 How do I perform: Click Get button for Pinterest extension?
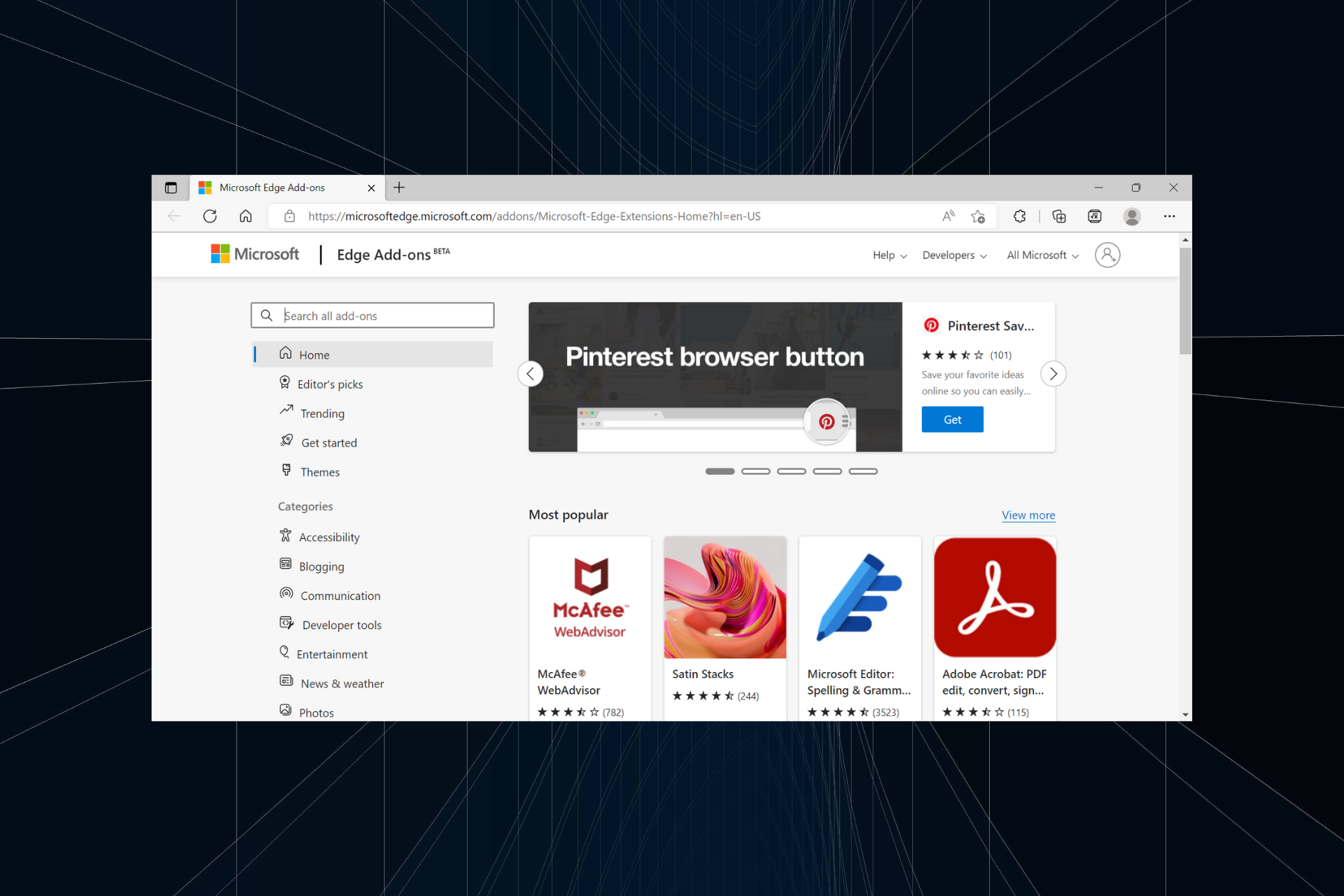[x=951, y=419]
